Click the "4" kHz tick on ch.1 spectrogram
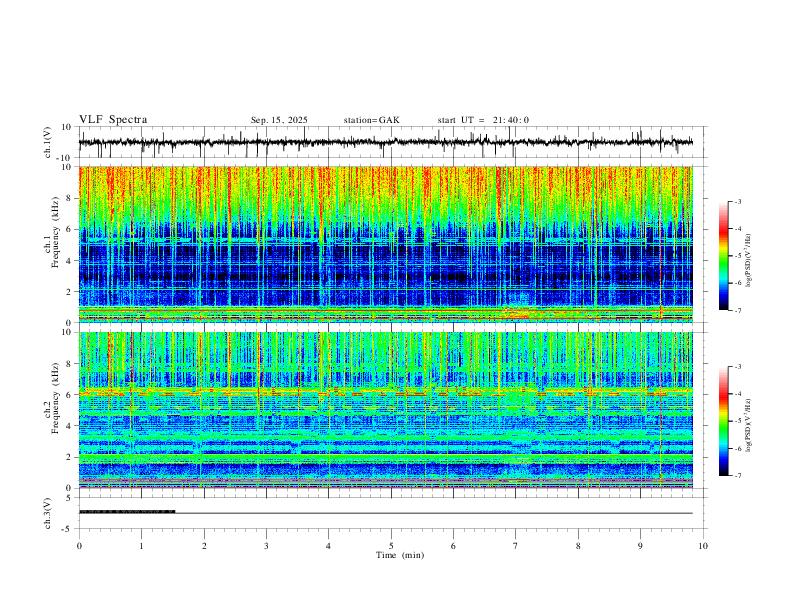792x612 pixels. (69, 261)
